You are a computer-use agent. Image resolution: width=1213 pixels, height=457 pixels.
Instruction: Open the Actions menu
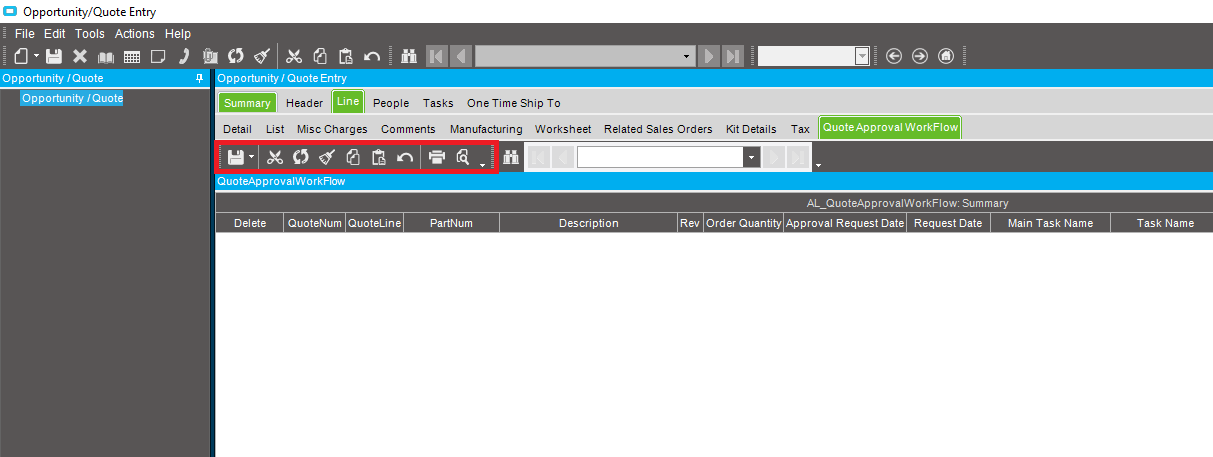tap(135, 33)
